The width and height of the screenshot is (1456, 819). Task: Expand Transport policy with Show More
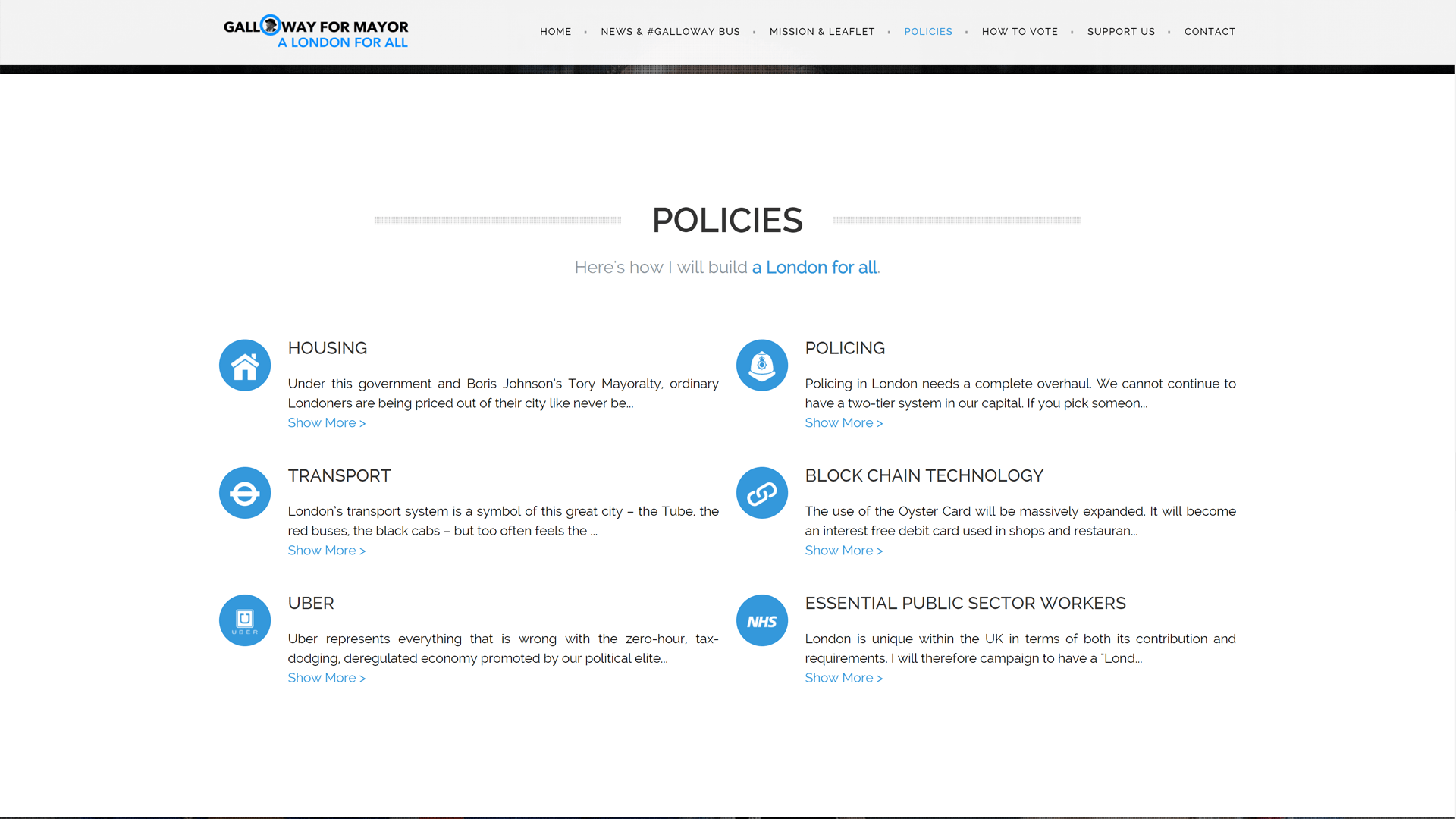(326, 551)
